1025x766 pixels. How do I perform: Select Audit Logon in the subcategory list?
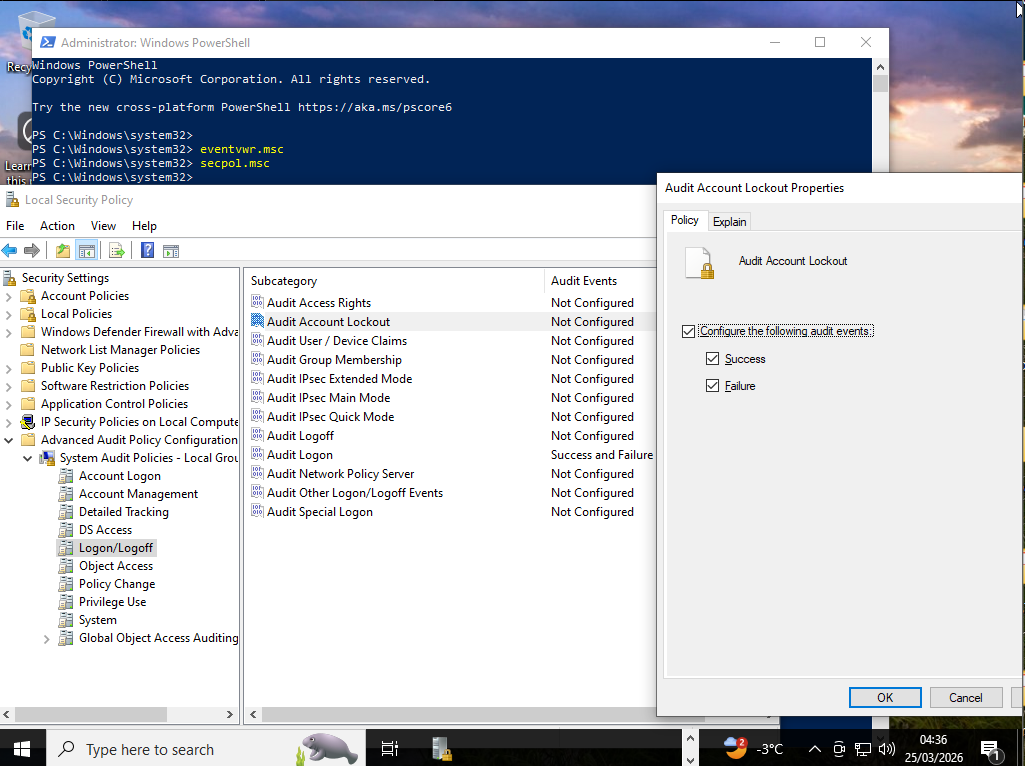click(300, 455)
